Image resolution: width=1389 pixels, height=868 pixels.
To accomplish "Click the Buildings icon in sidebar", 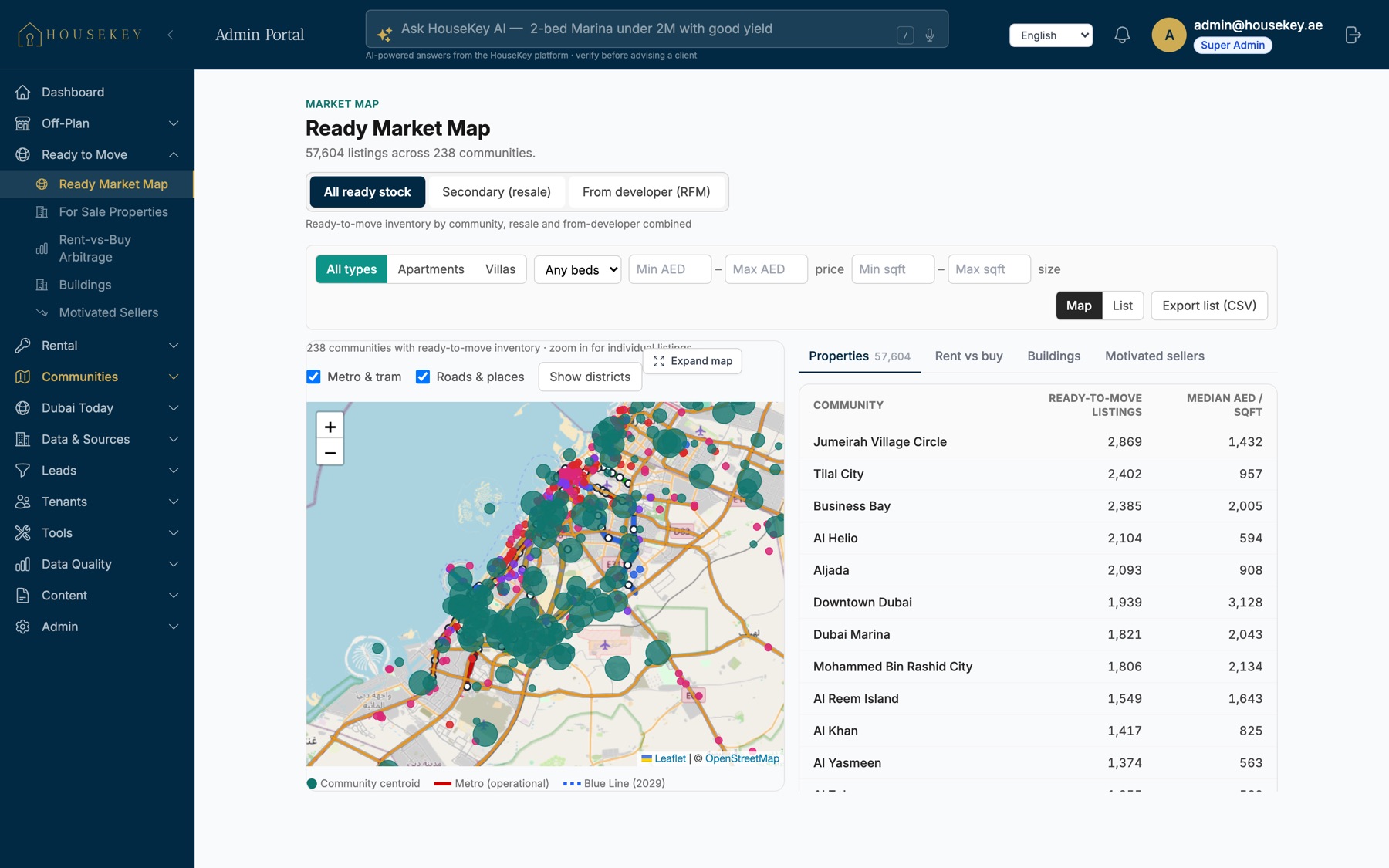I will coord(42,285).
